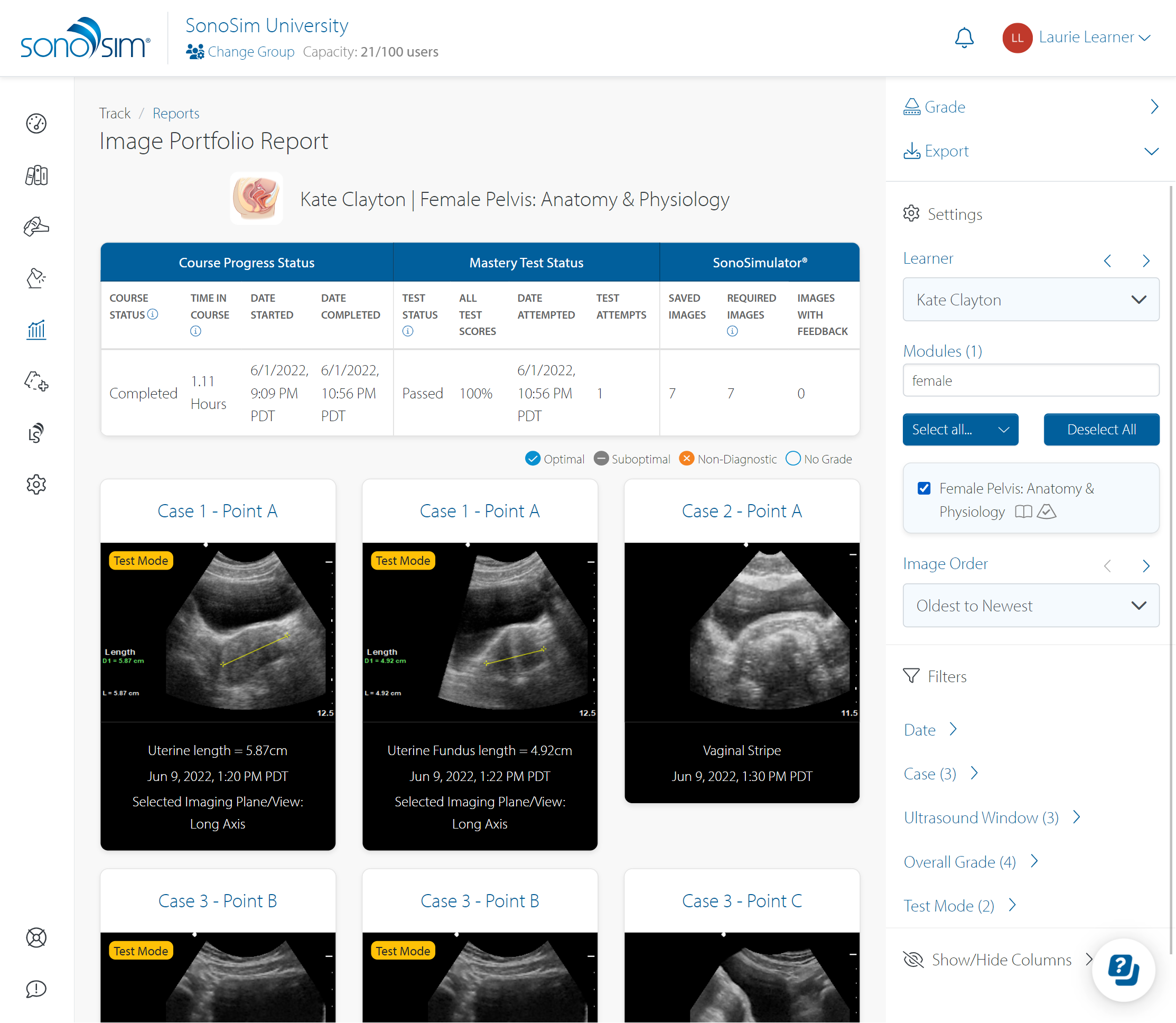This screenshot has height=1023, width=1176.
Task: Open the dashboard gauge icon in sidebar
Action: pos(36,123)
